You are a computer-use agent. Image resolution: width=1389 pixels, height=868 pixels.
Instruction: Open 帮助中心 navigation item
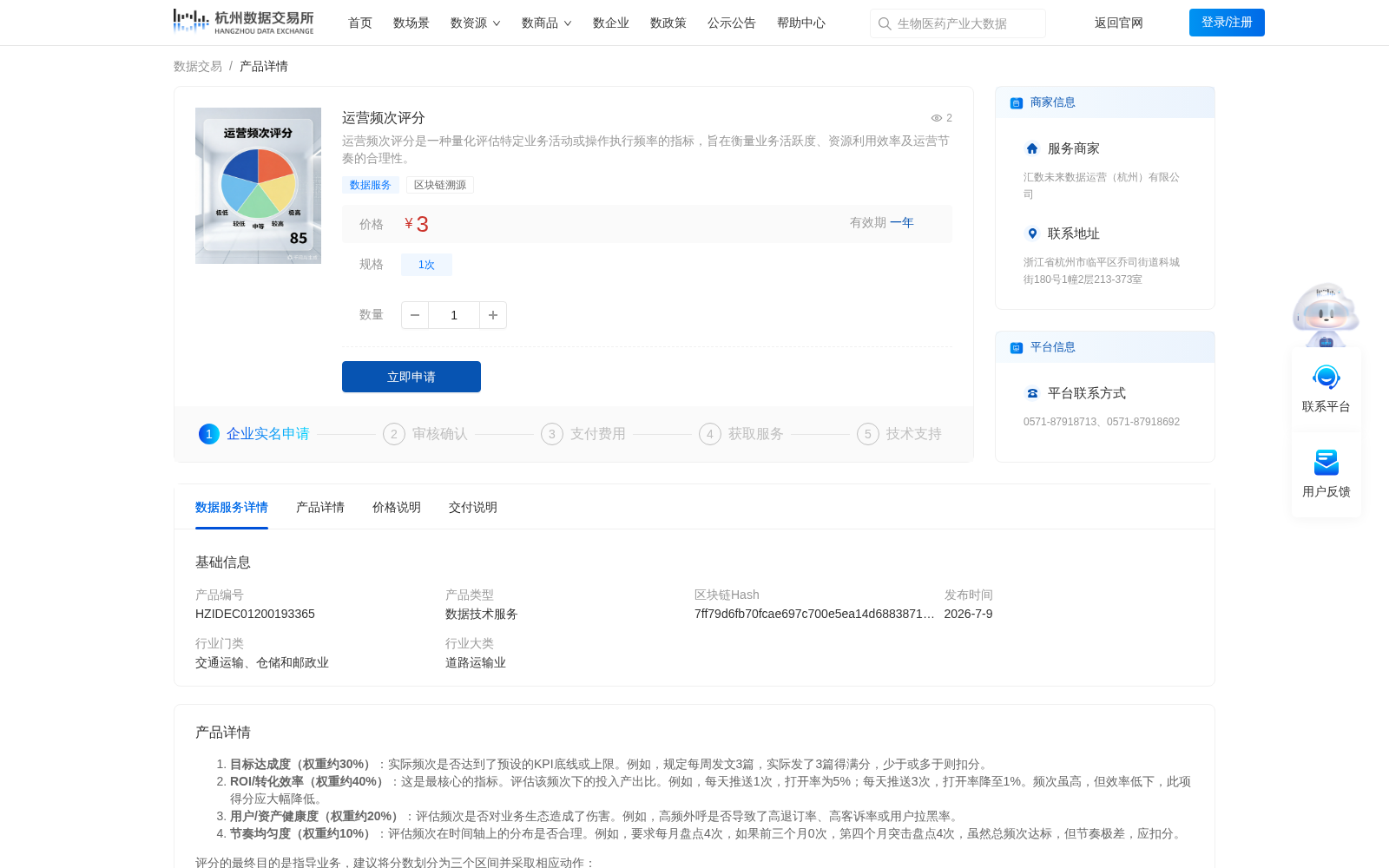coord(801,23)
